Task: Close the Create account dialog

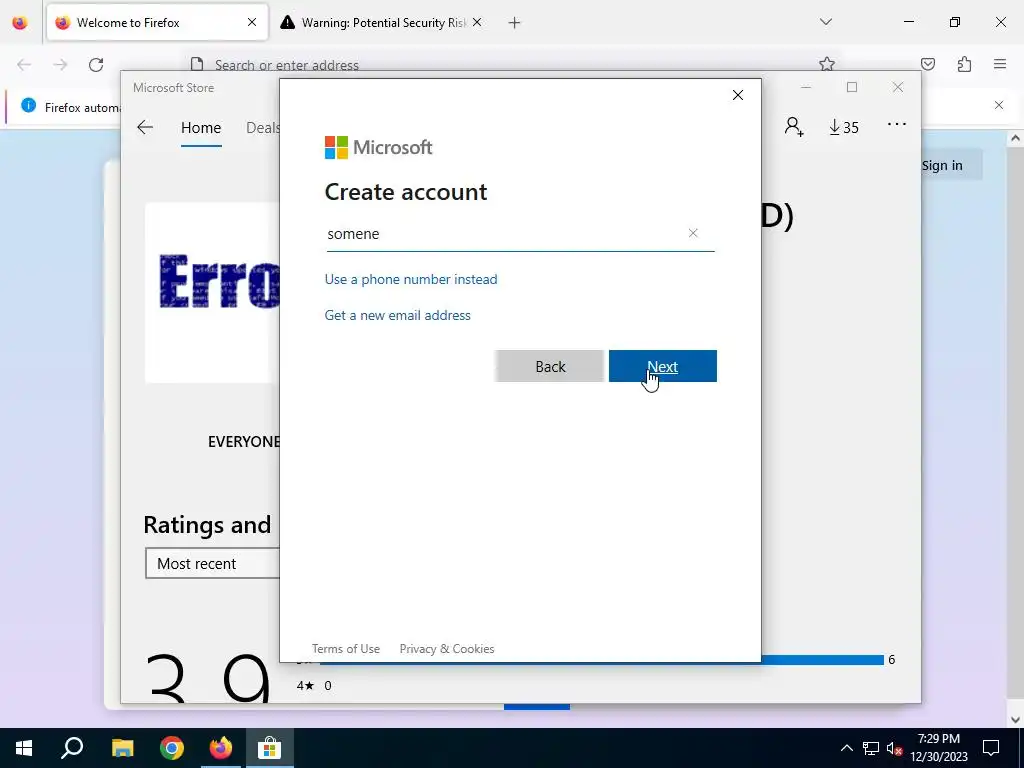Action: tap(737, 95)
